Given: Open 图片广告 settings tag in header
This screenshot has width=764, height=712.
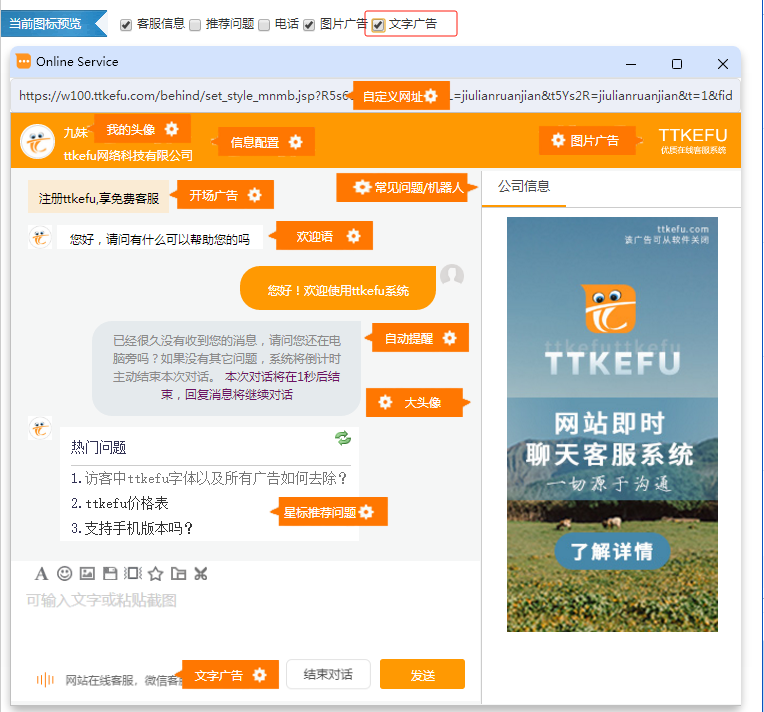Looking at the screenshot, I should [587, 141].
